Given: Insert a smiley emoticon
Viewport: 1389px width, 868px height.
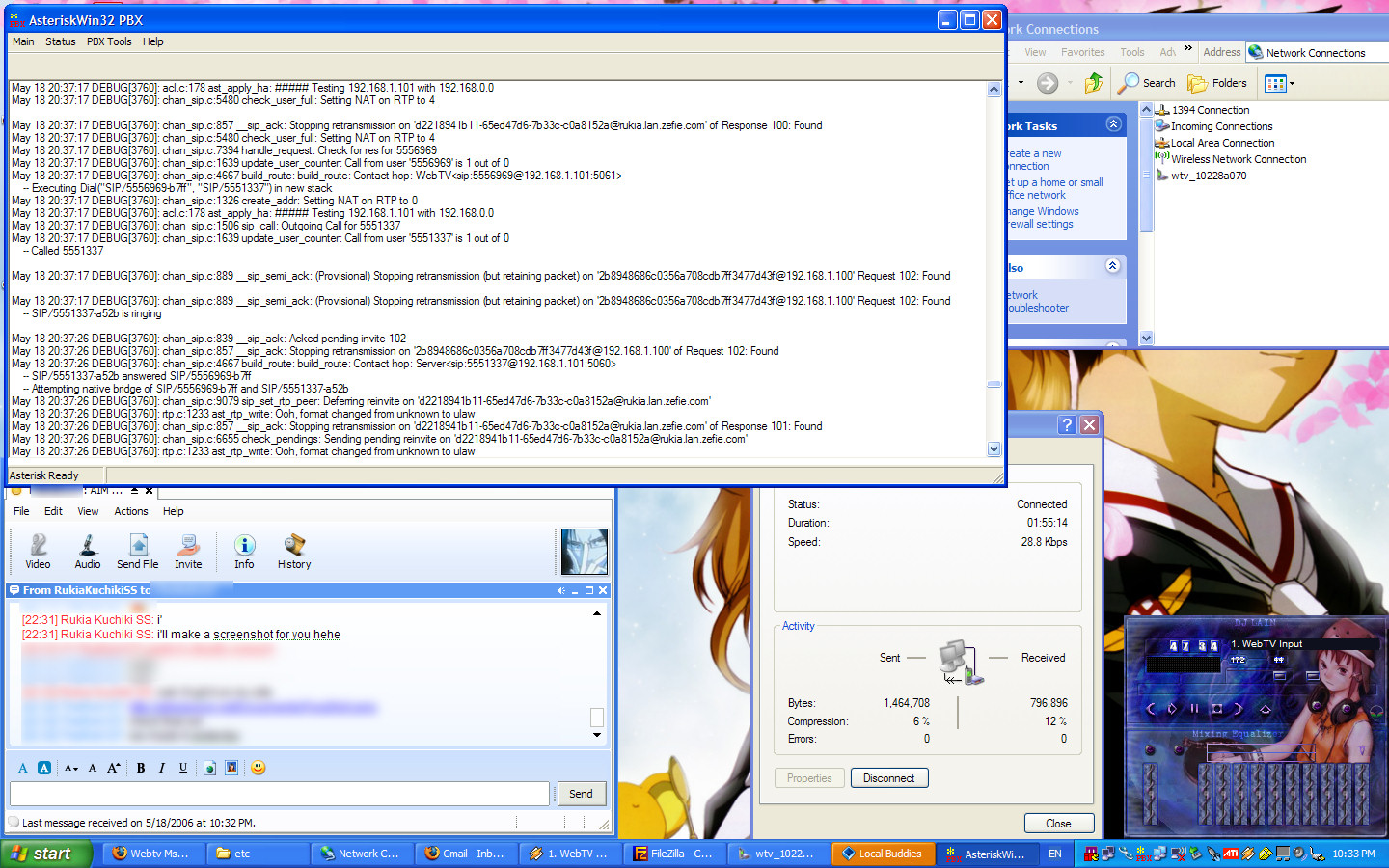Looking at the screenshot, I should [258, 768].
